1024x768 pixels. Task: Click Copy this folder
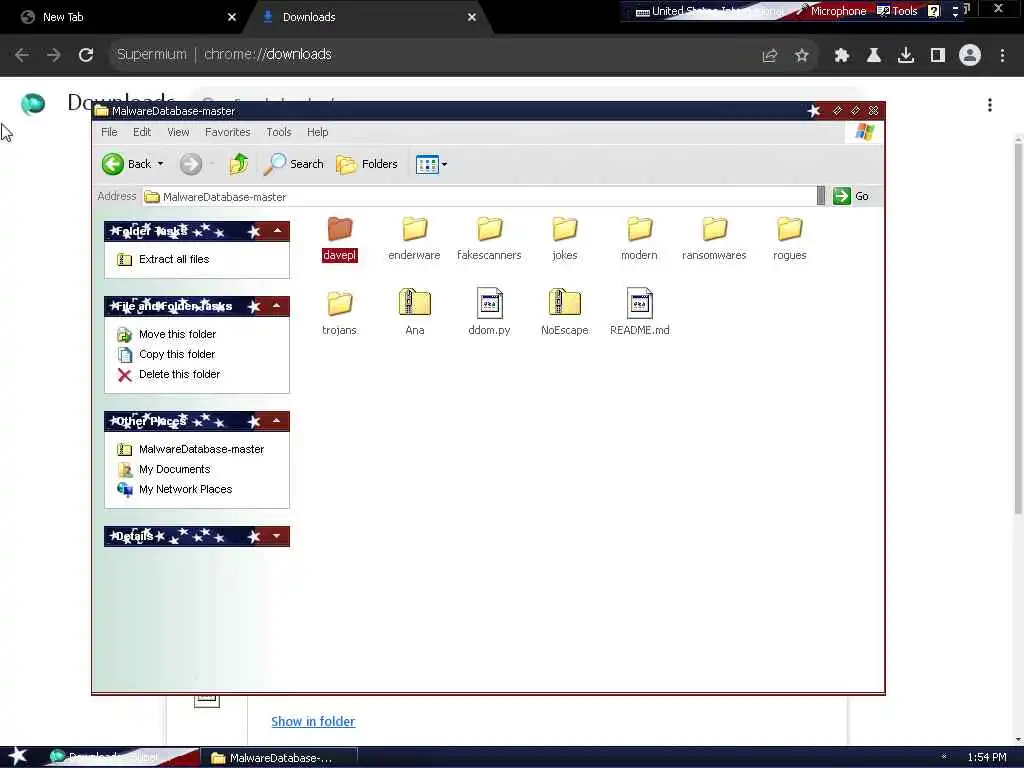pyautogui.click(x=166, y=355)
